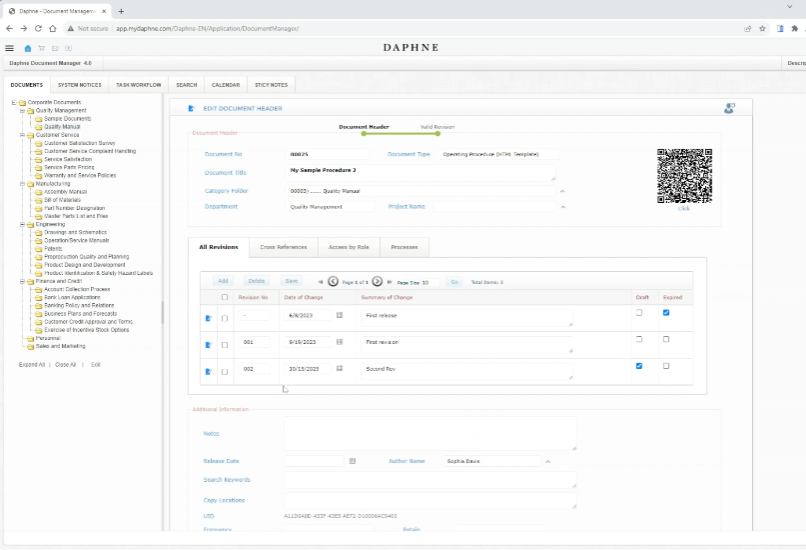Click the toolbar icon beside the envelope
The width and height of the screenshot is (806, 550).
(68, 48)
